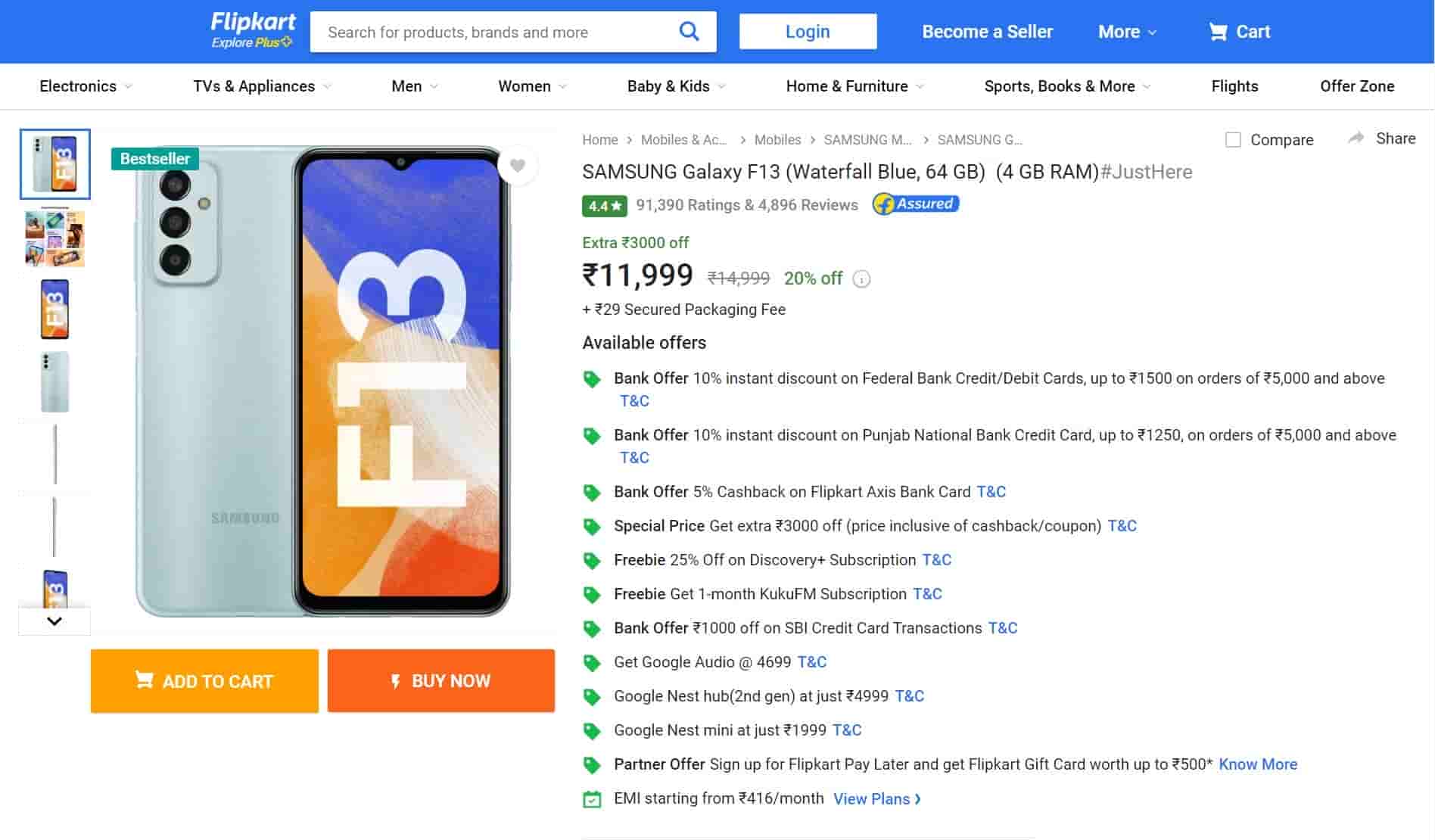The height and width of the screenshot is (840, 1435).
Task: Click Know More on the Partner Offer
Action: point(1258,764)
